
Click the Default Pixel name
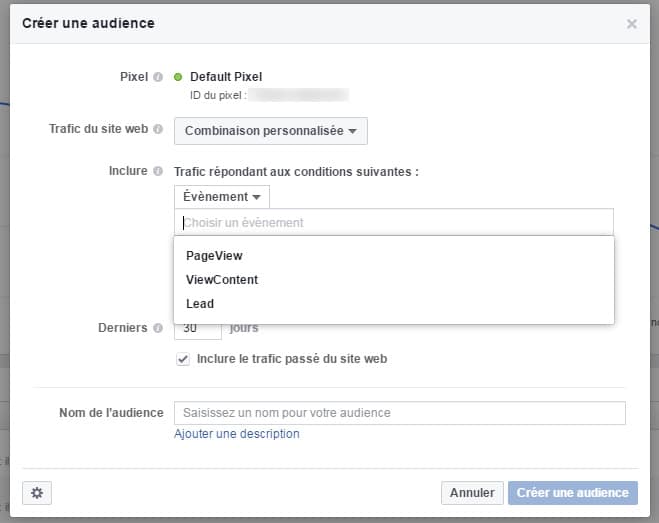(x=226, y=77)
